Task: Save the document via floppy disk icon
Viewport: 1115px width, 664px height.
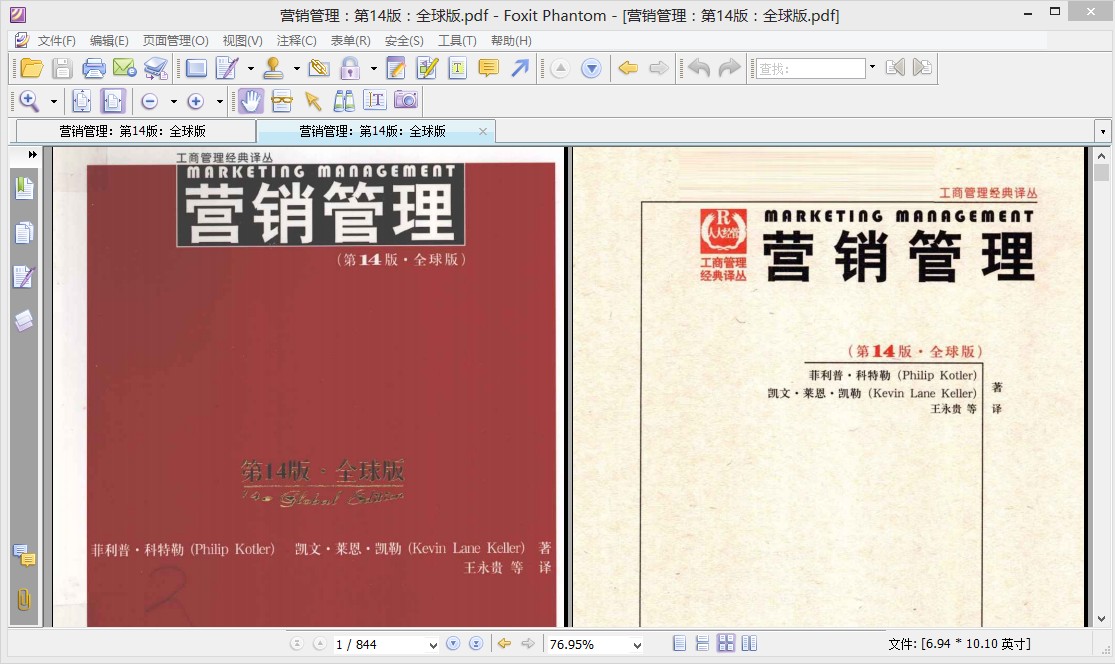Action: pos(63,68)
